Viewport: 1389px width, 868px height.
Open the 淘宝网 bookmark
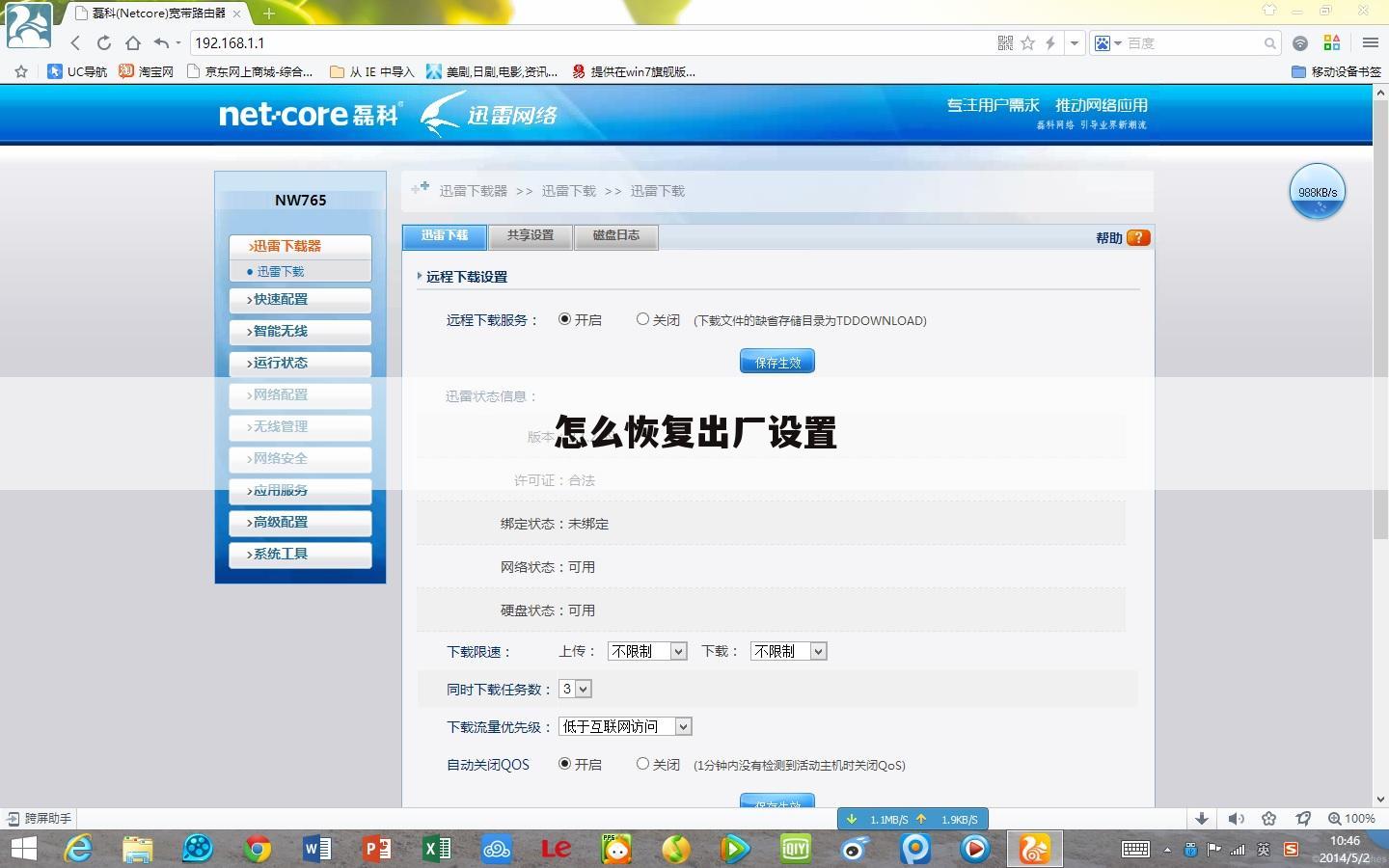click(147, 71)
